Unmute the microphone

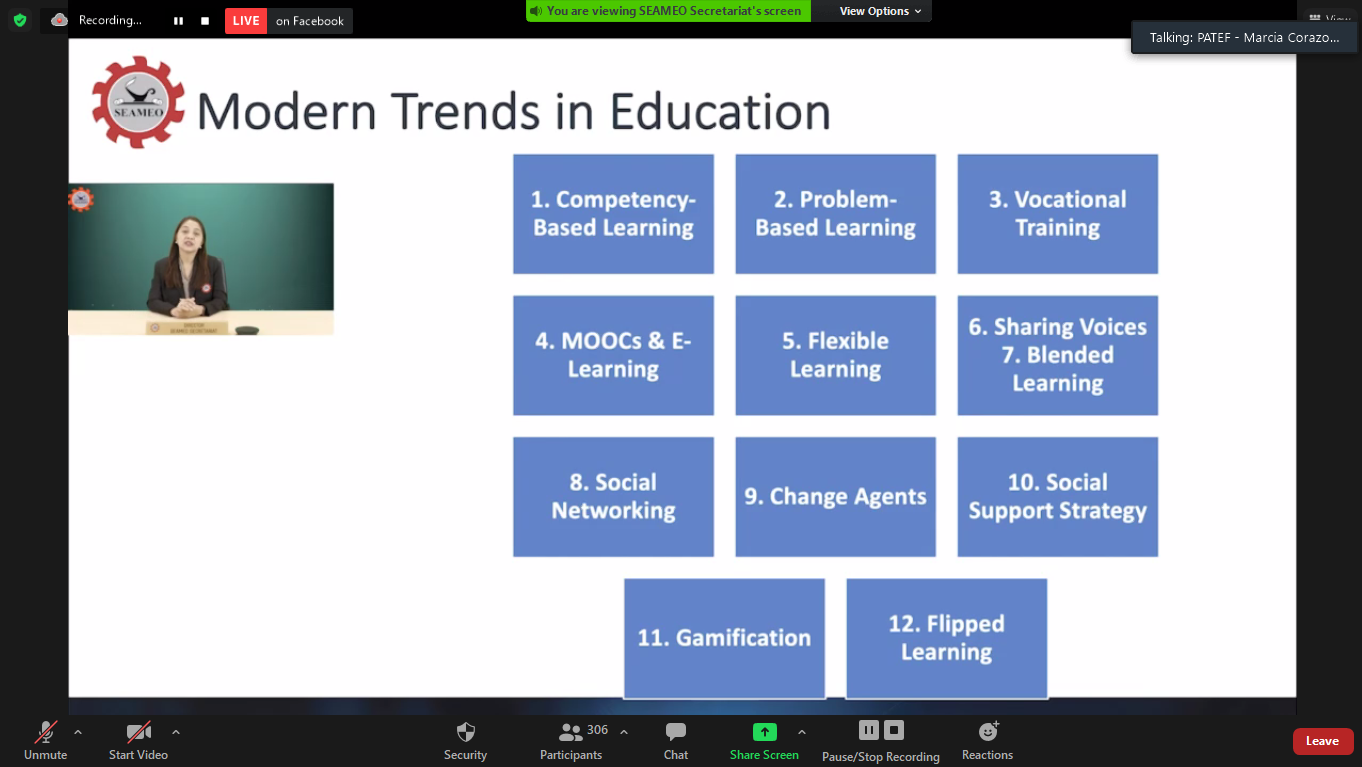click(x=46, y=732)
